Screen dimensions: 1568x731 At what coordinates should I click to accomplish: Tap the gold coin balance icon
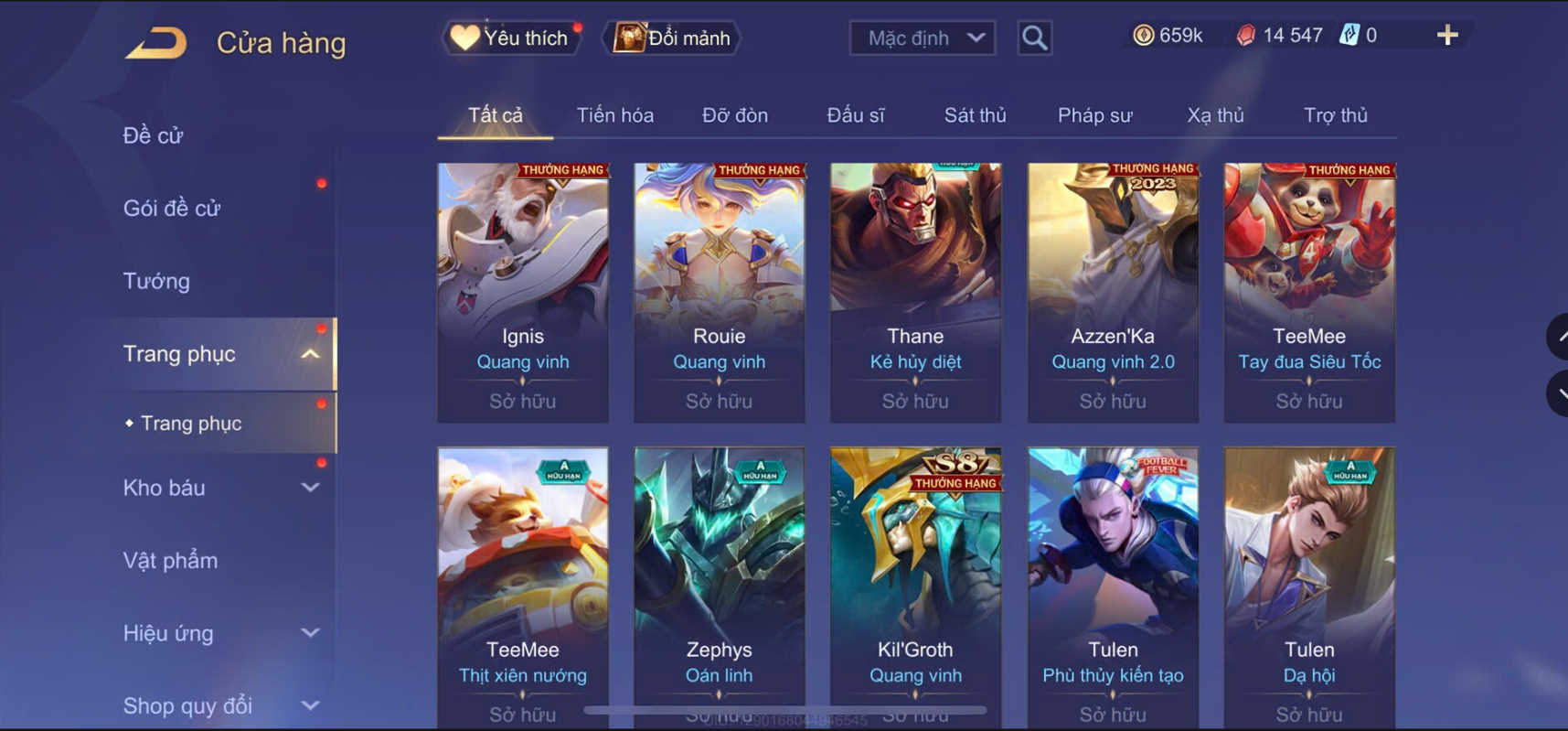(x=1143, y=36)
